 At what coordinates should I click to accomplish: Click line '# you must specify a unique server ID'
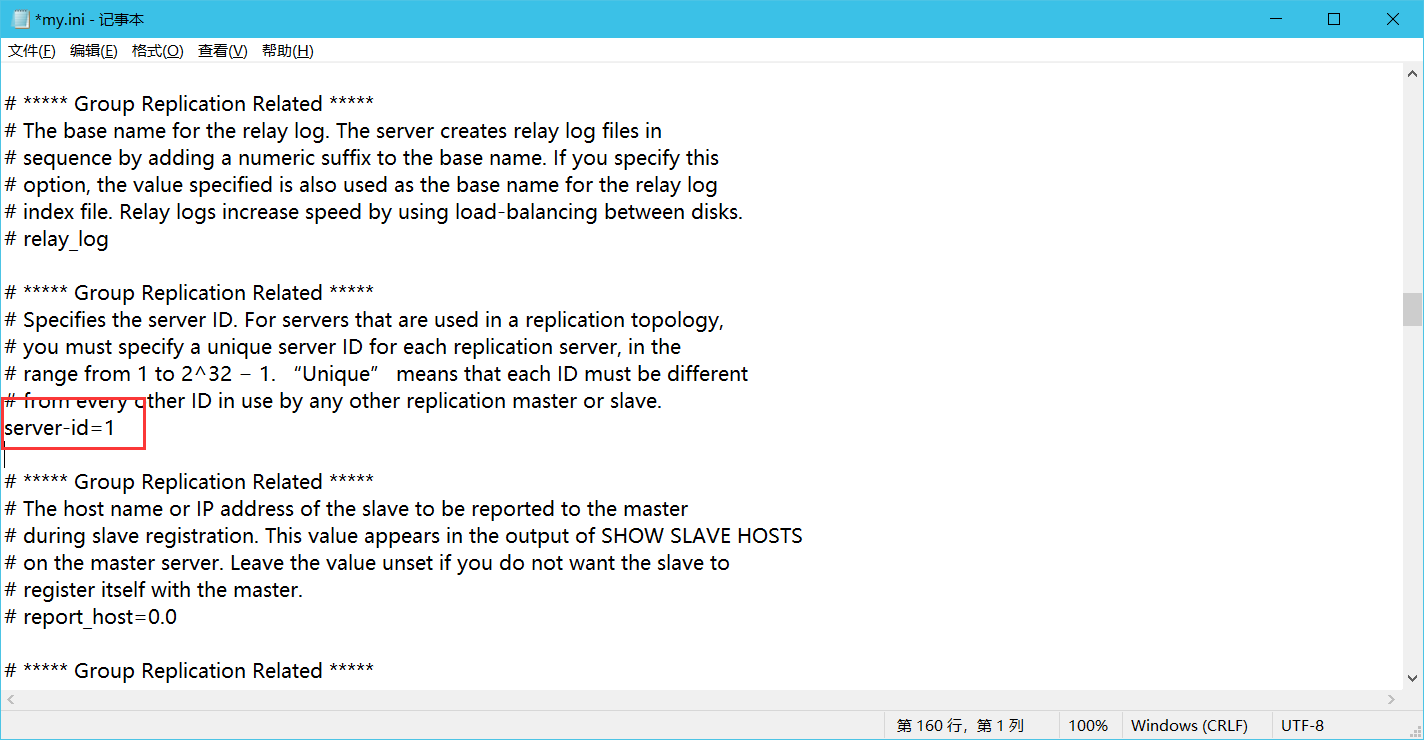(x=343, y=347)
